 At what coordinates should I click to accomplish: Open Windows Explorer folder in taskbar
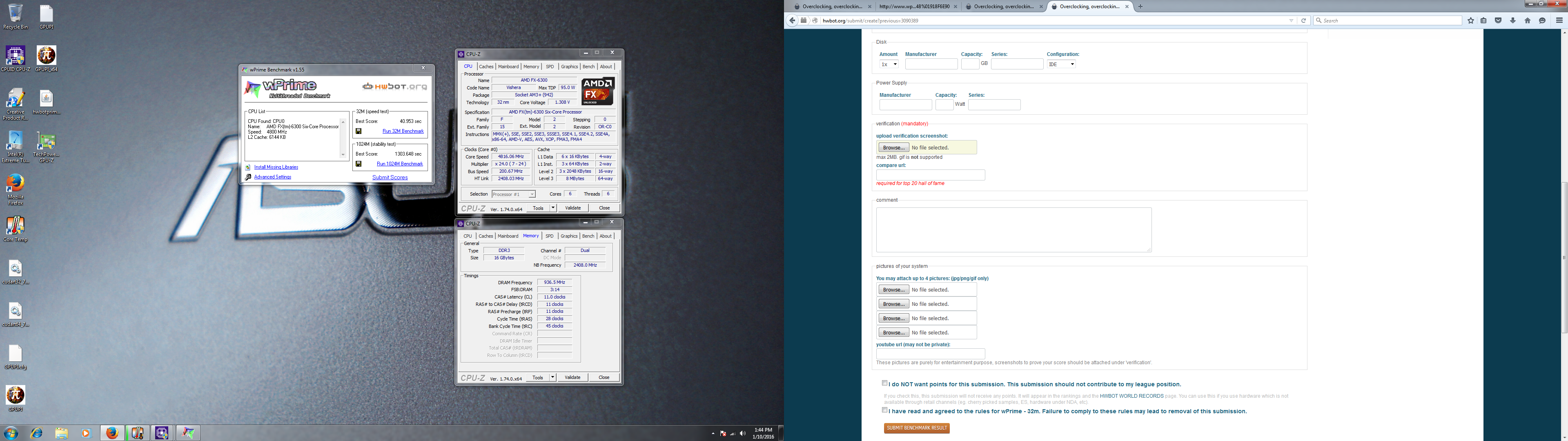click(x=62, y=433)
